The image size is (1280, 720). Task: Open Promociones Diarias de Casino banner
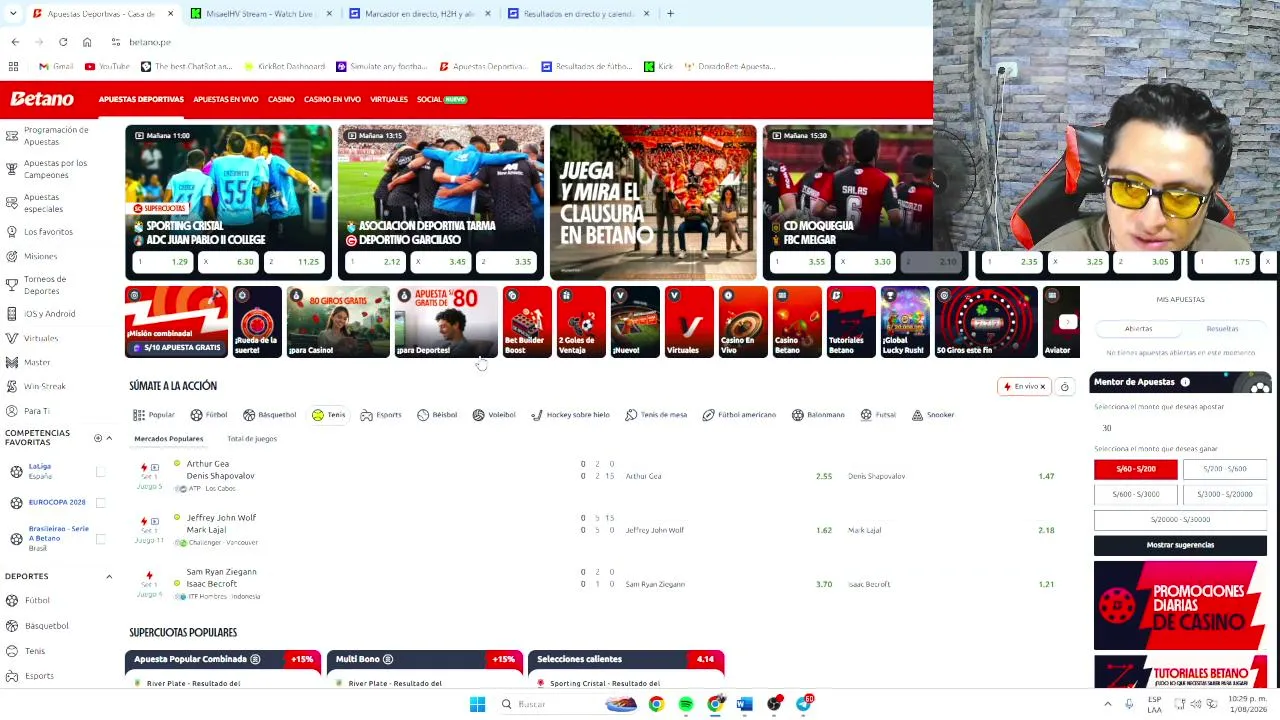pyautogui.click(x=1180, y=605)
